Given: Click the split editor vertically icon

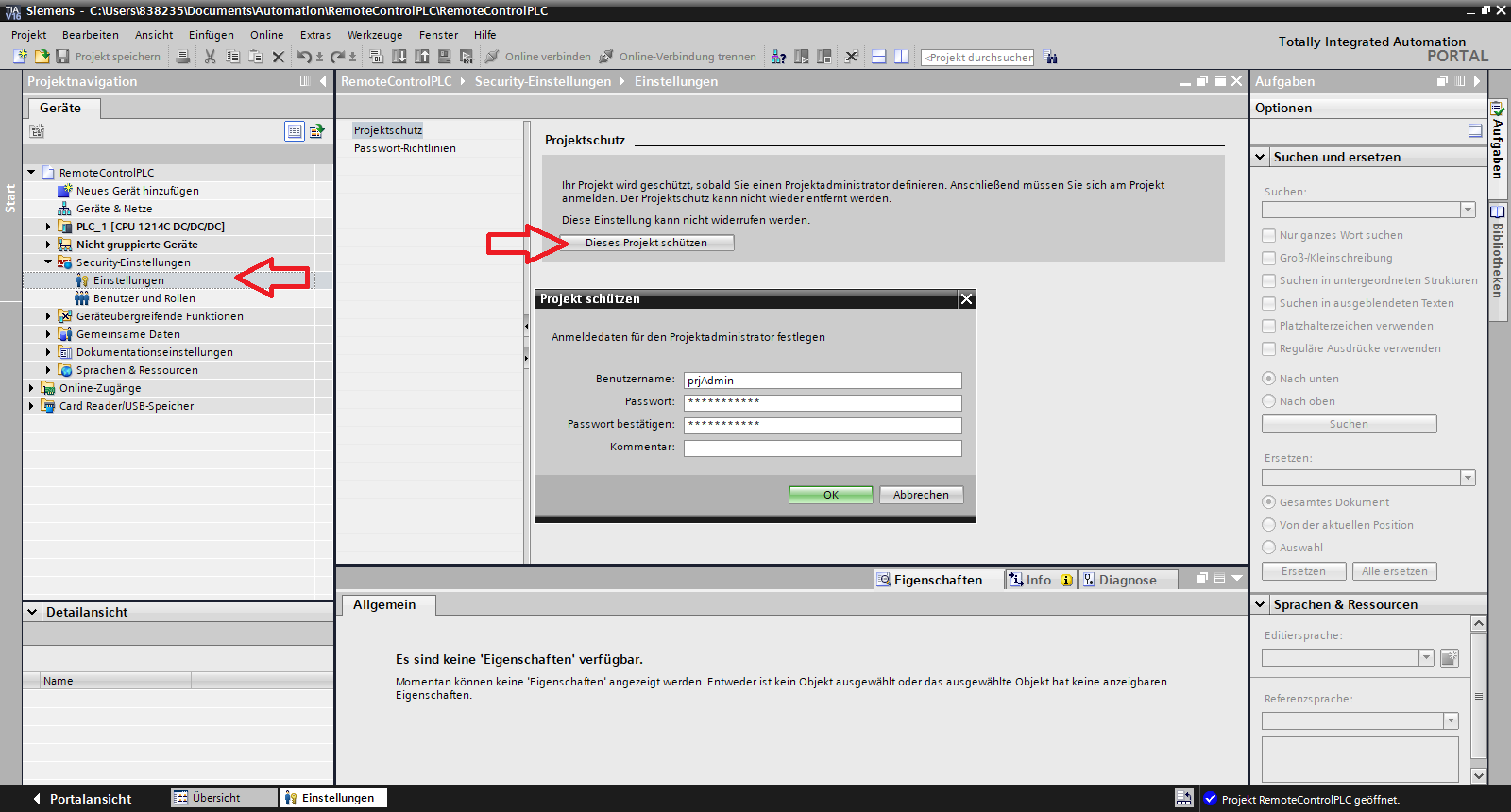Looking at the screenshot, I should coord(902,57).
